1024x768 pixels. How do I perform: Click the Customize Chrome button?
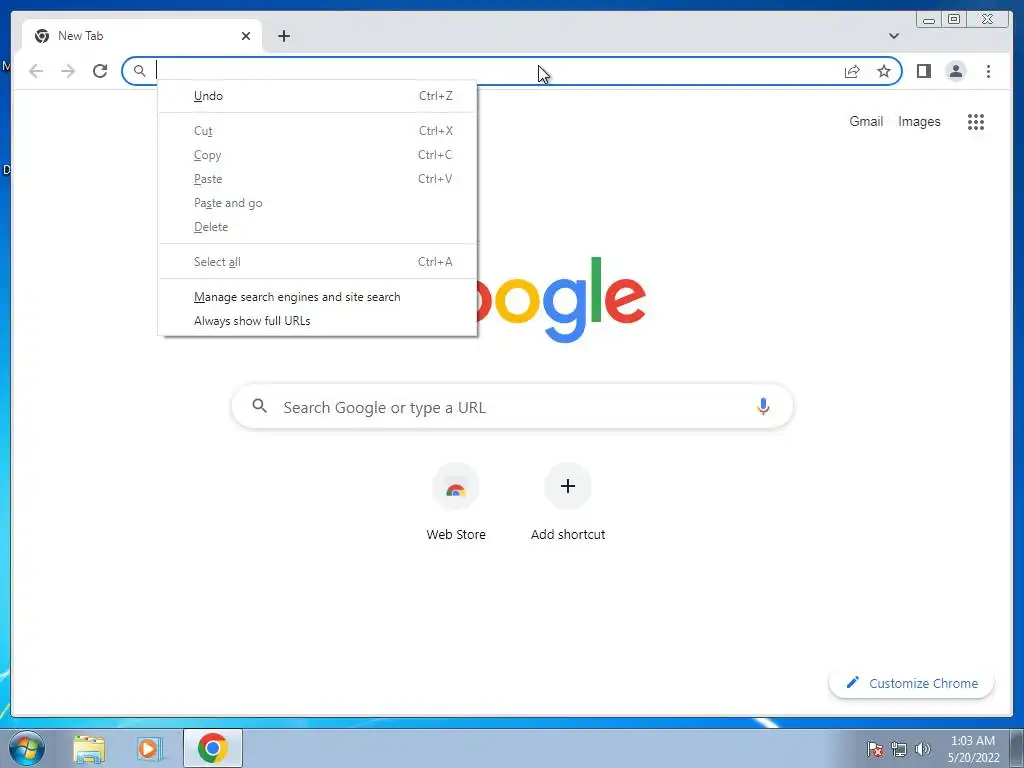911,683
